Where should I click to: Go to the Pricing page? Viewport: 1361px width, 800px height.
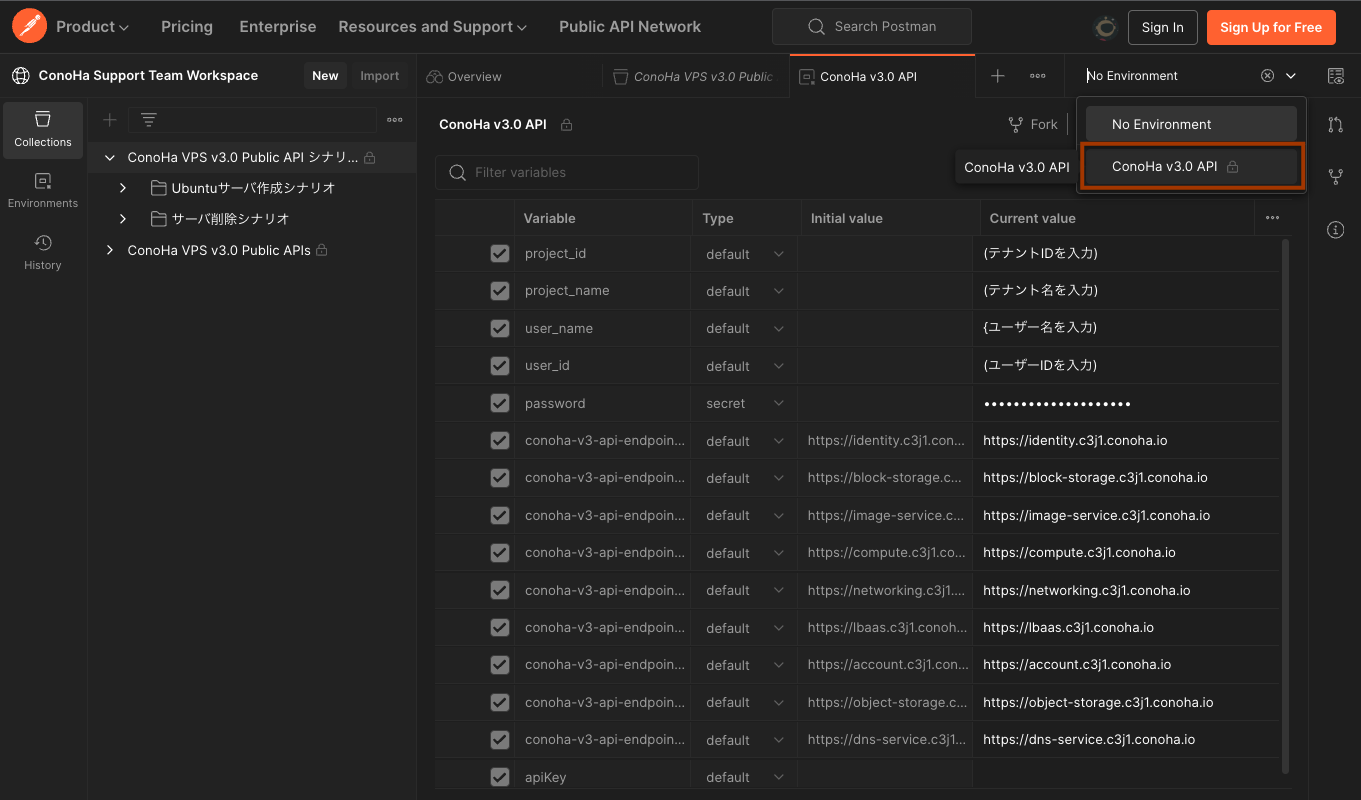click(187, 27)
